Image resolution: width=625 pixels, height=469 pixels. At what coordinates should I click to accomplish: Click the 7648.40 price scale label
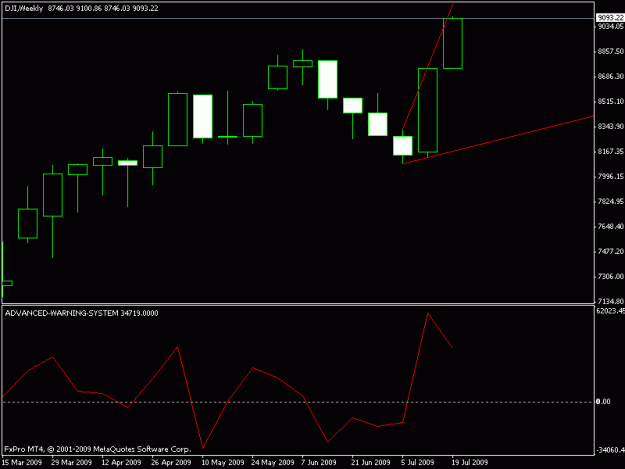click(x=610, y=226)
